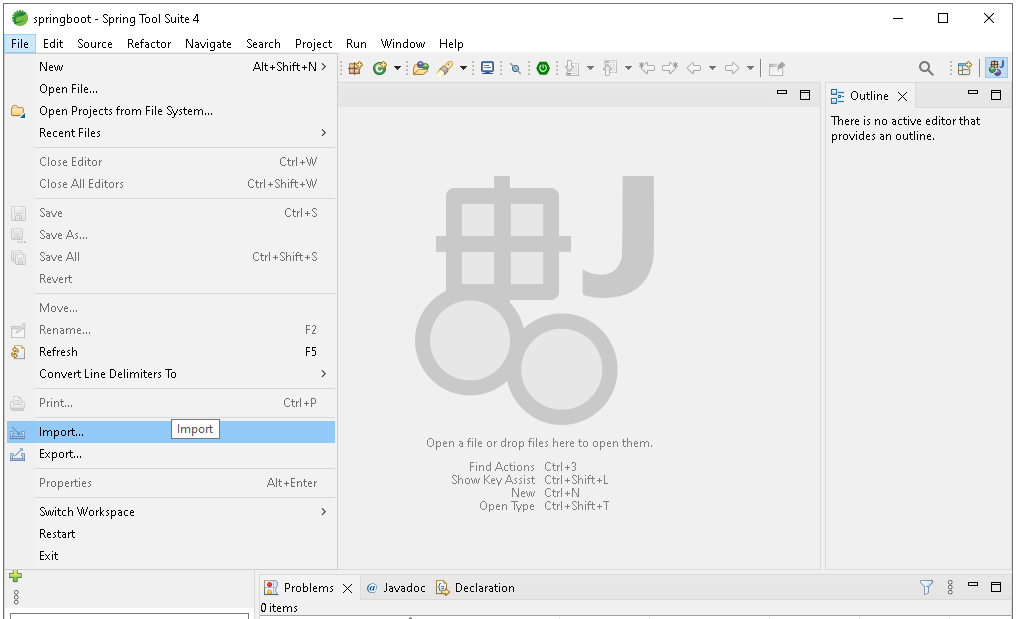The height and width of the screenshot is (619, 1016).
Task: Click Exit in the File menu
Action: click(x=171, y=556)
